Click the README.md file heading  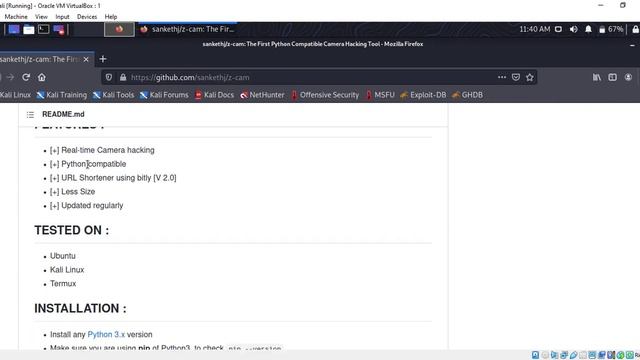pyautogui.click(x=63, y=114)
